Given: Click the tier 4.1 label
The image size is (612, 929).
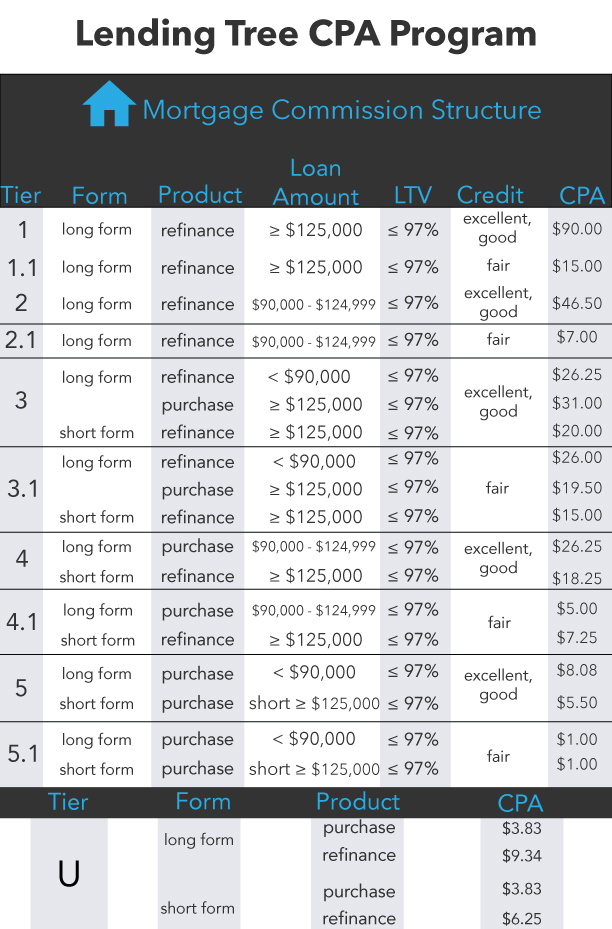Looking at the screenshot, I should [22, 622].
